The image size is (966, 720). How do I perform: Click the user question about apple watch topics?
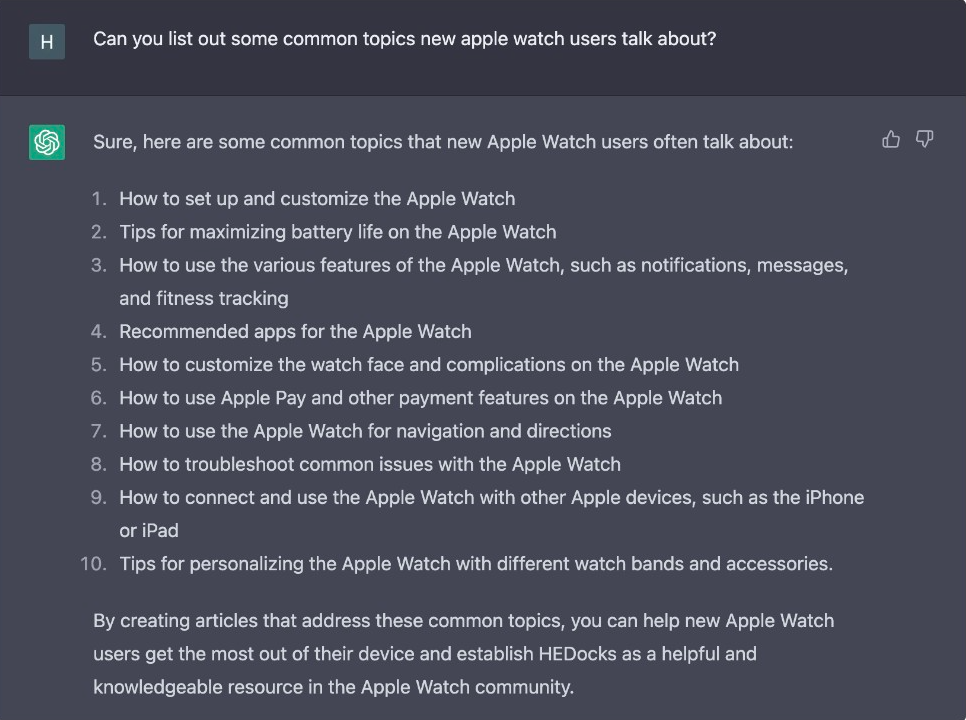point(404,39)
